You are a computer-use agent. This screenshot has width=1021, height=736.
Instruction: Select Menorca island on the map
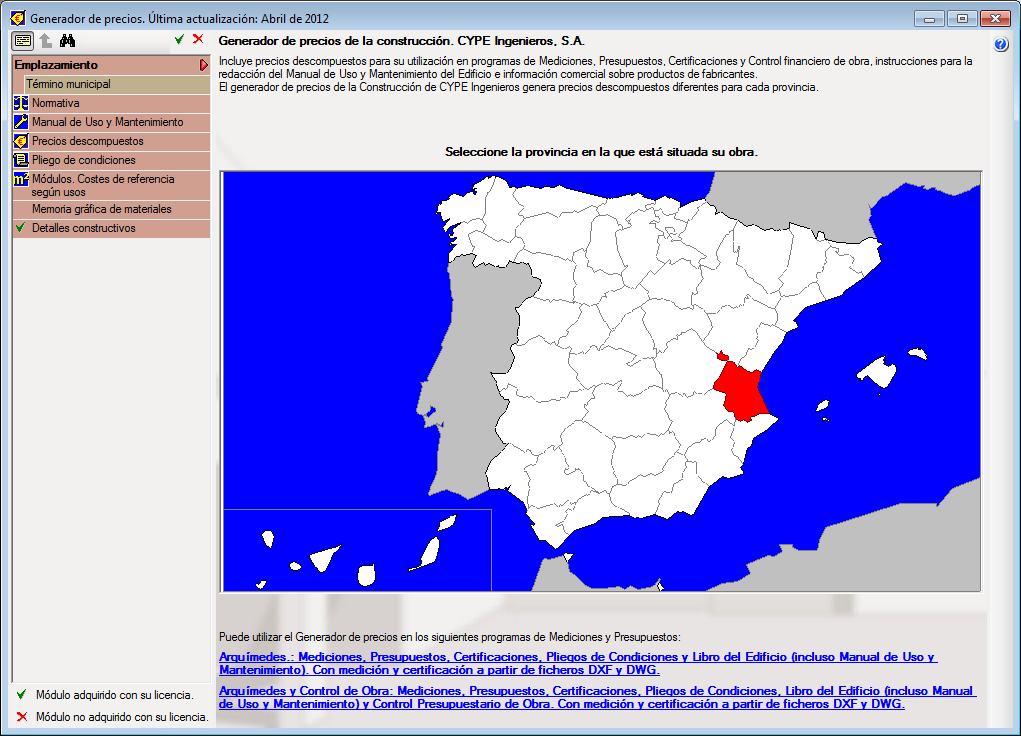coord(917,354)
